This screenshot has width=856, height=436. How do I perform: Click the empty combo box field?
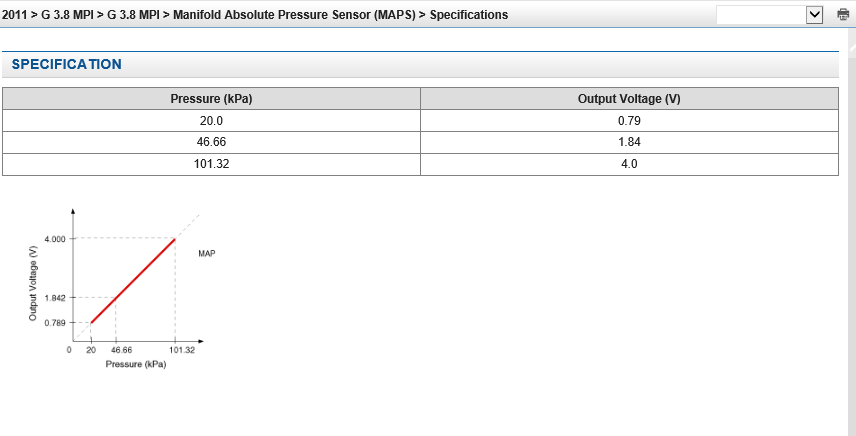click(x=761, y=15)
